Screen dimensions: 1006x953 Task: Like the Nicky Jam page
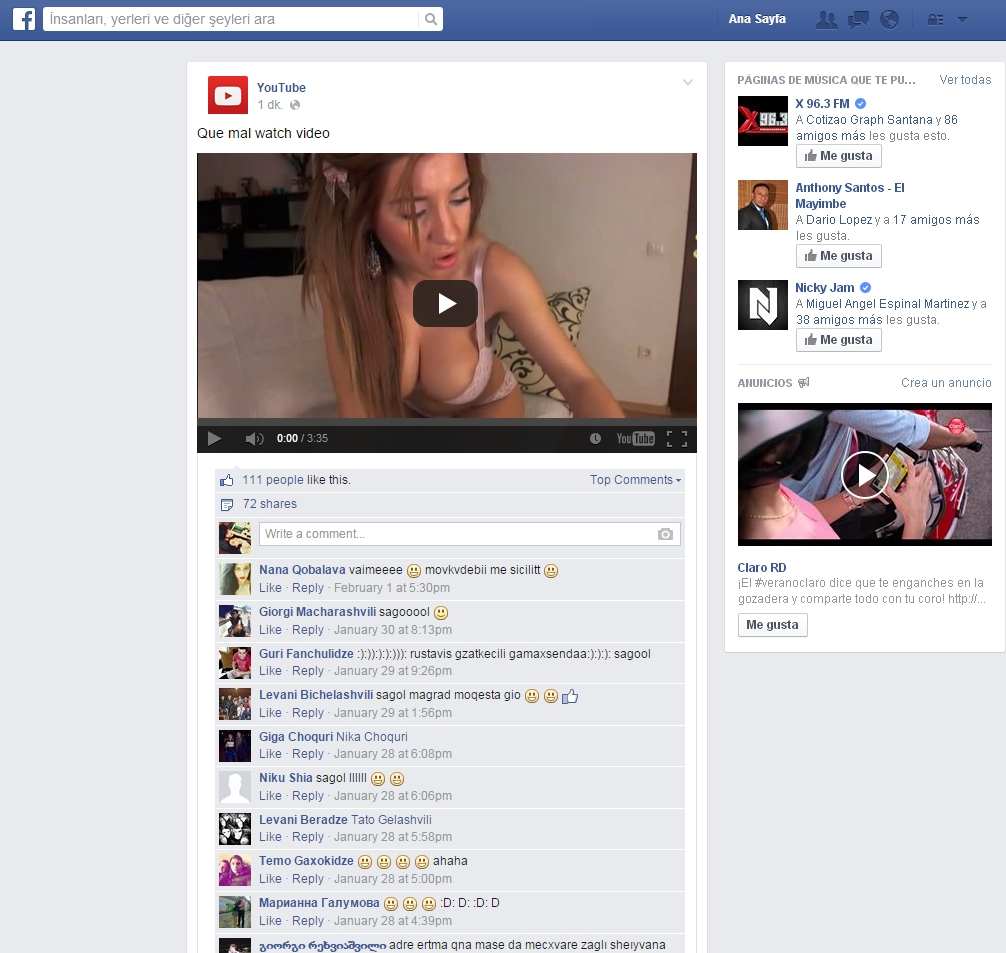click(x=838, y=340)
